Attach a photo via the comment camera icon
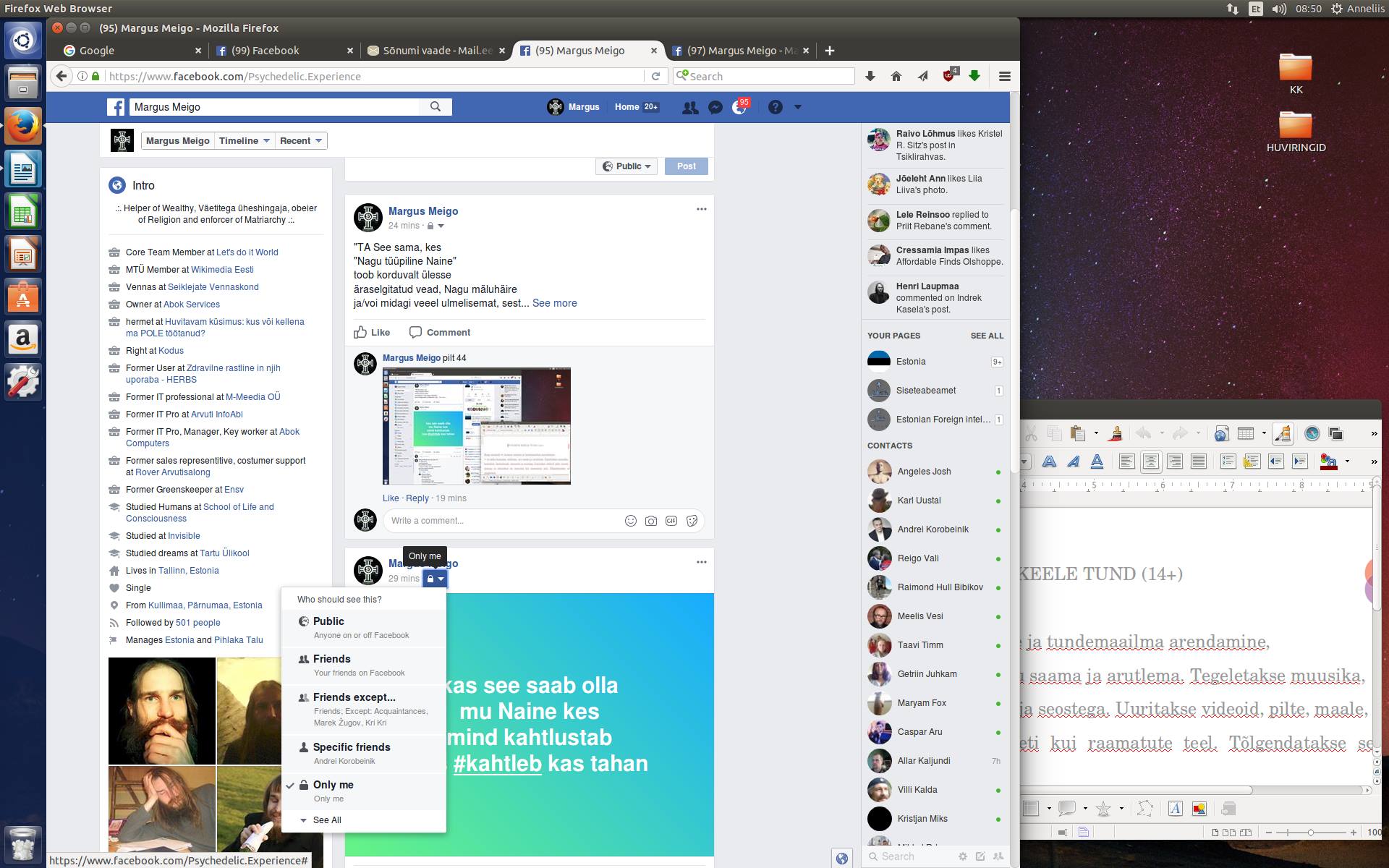 click(651, 521)
